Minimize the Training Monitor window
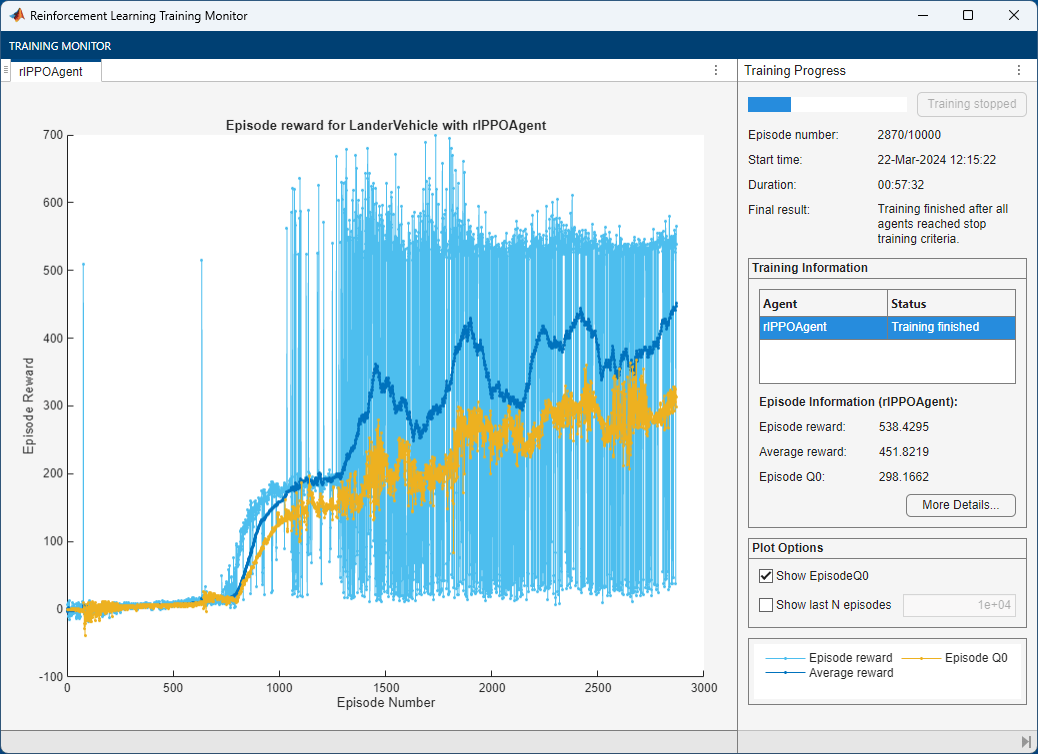Viewport: 1038px width, 754px height. (x=922, y=15)
